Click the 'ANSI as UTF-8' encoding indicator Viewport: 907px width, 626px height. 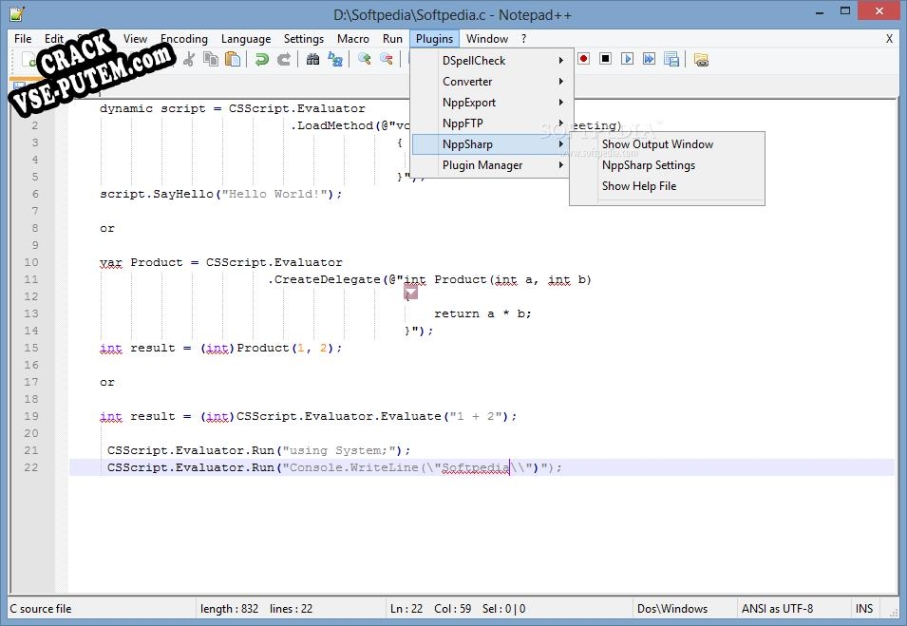[x=777, y=609]
